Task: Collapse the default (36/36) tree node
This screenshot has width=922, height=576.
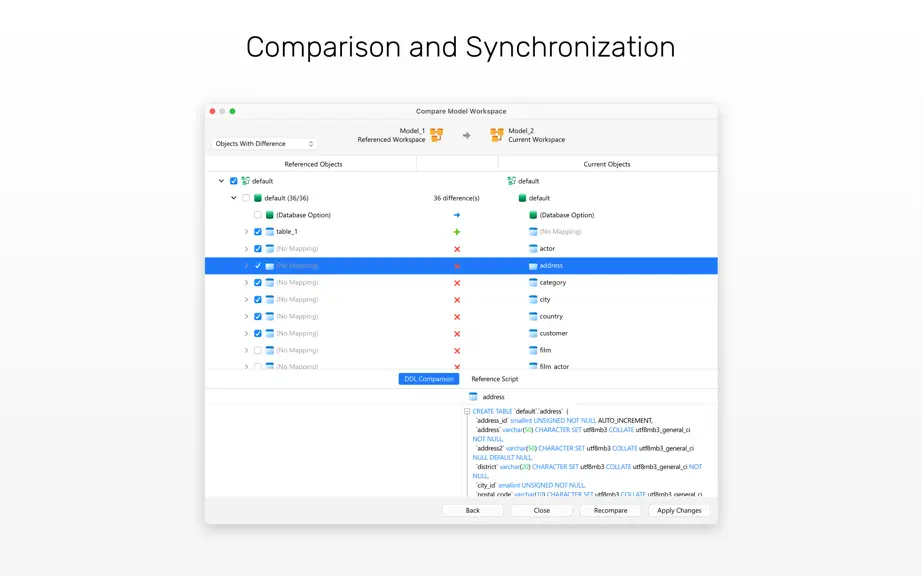Action: [233, 198]
